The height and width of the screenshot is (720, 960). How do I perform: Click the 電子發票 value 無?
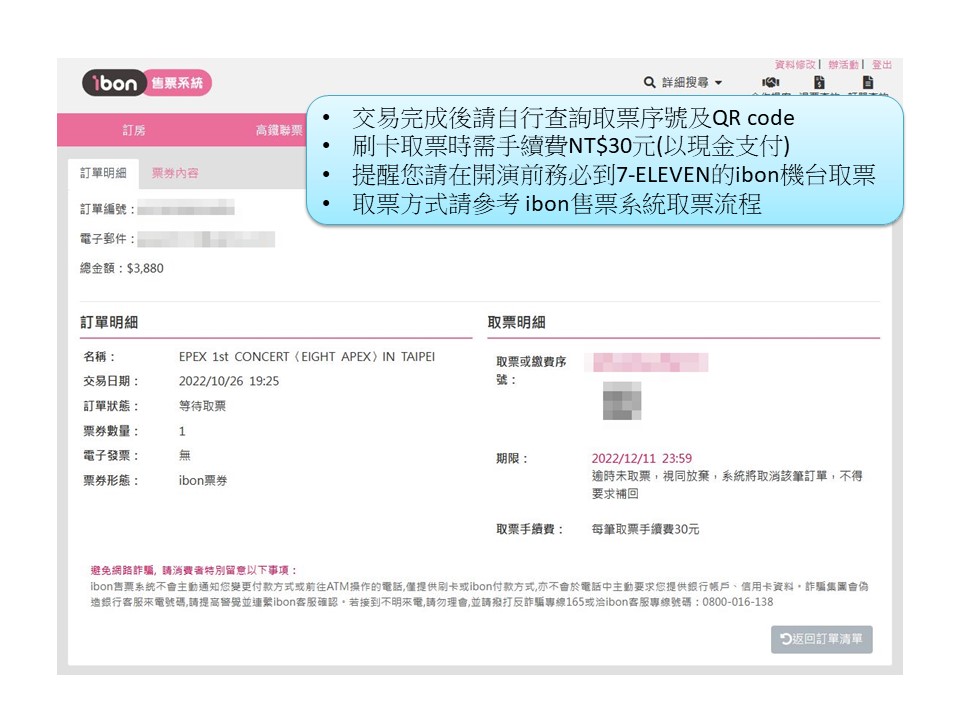(184, 455)
